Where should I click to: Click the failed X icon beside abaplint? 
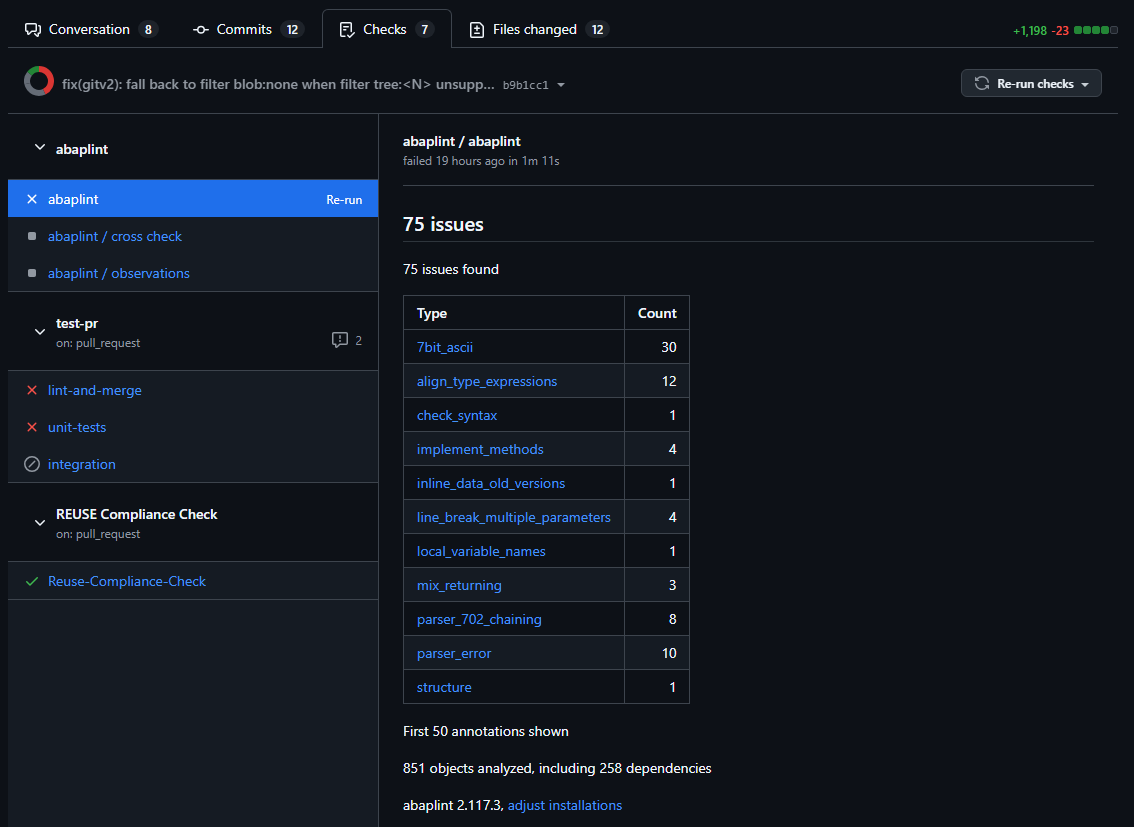click(x=32, y=199)
